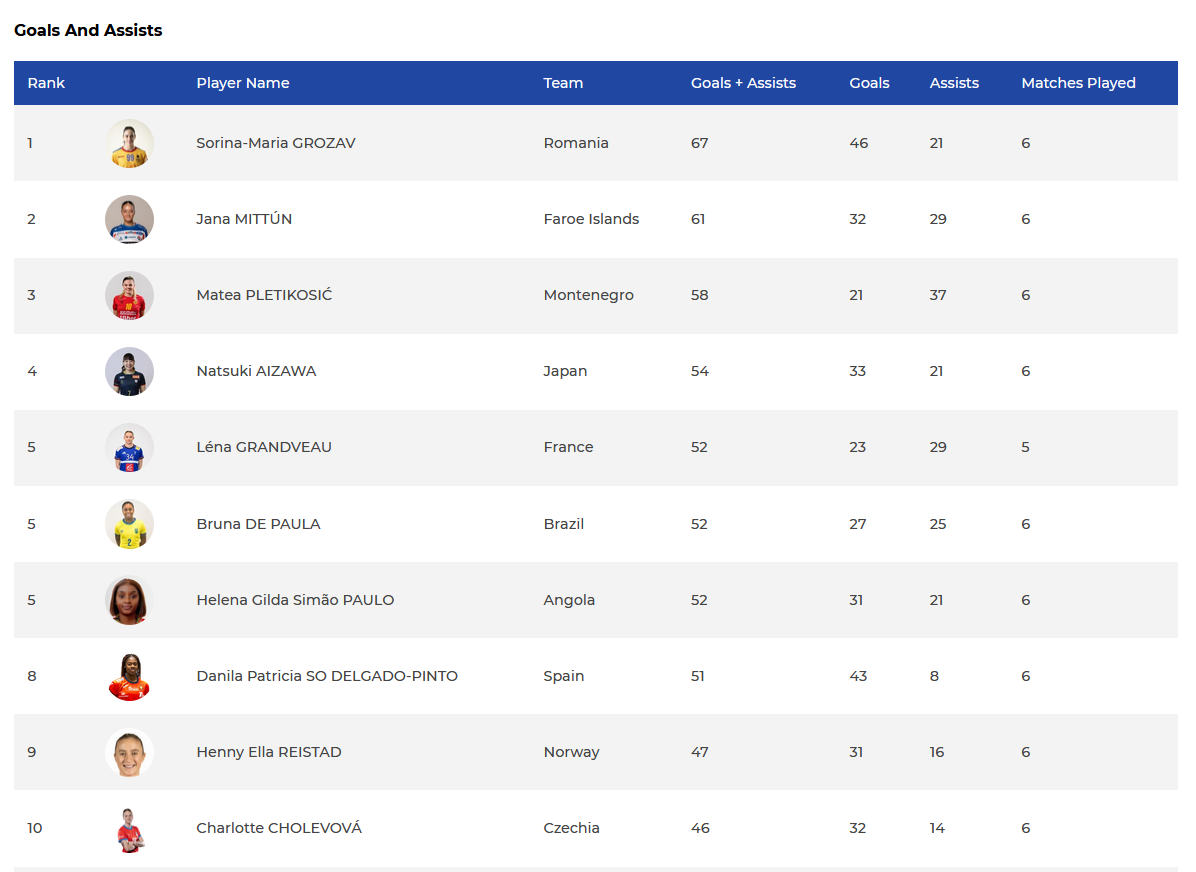
Task: Click the Charlotte Cholevová player name
Action: [279, 828]
